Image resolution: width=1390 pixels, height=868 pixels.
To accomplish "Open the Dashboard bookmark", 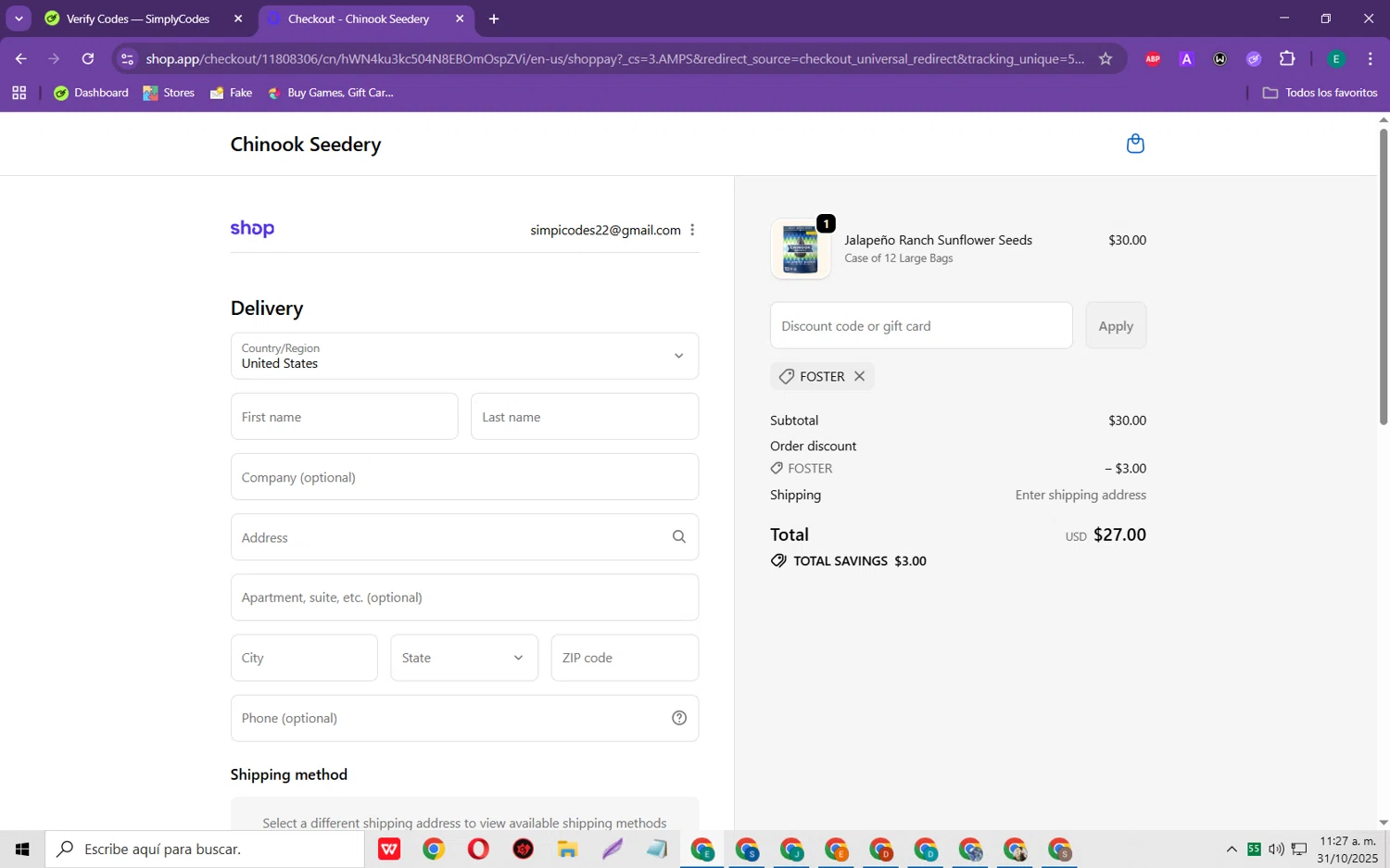I will click(x=92, y=93).
